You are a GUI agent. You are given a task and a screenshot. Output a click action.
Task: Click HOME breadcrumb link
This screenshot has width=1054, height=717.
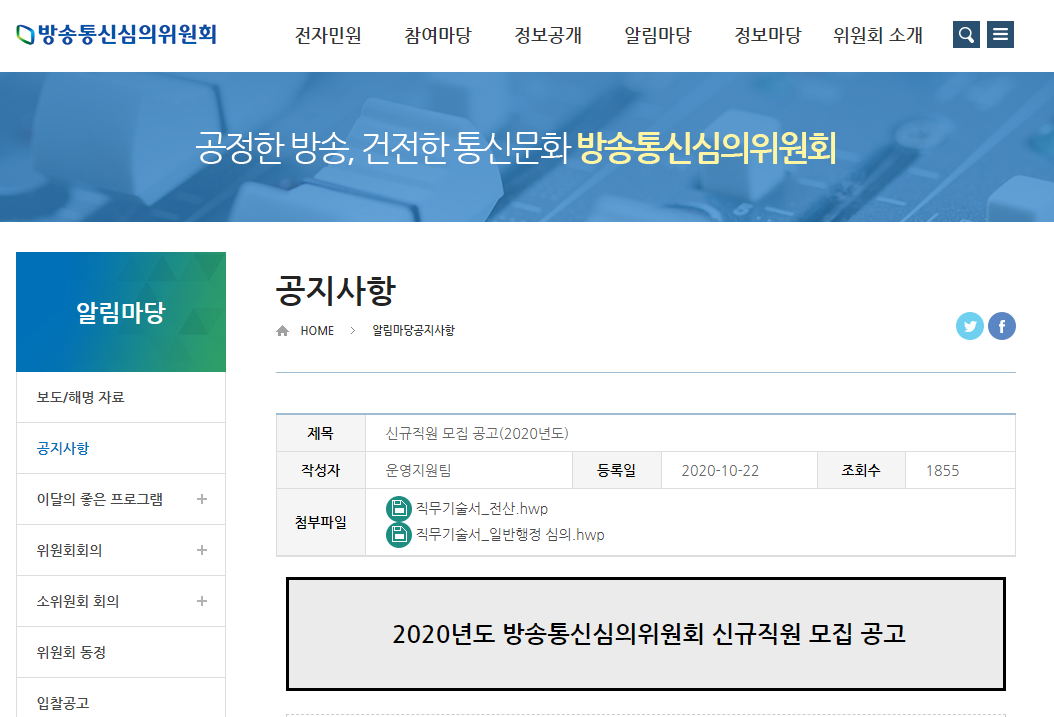317,331
